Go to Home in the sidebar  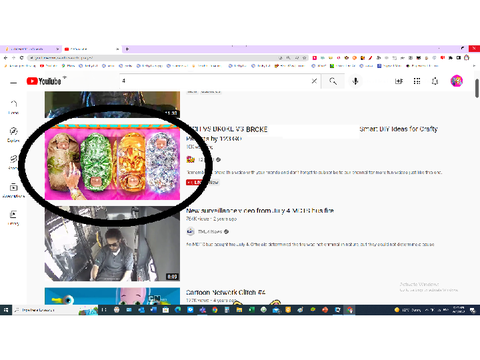[13, 107]
